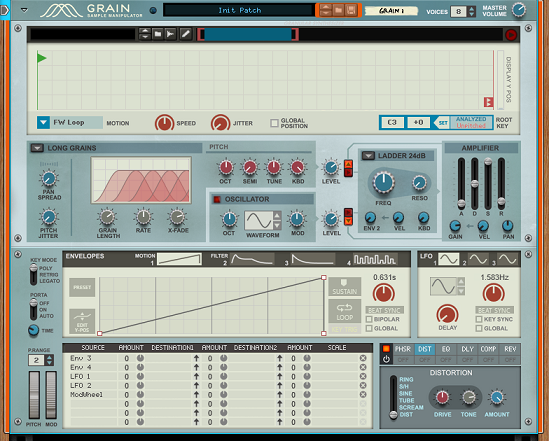Click the EDIT Y-POS button

(x=82, y=321)
